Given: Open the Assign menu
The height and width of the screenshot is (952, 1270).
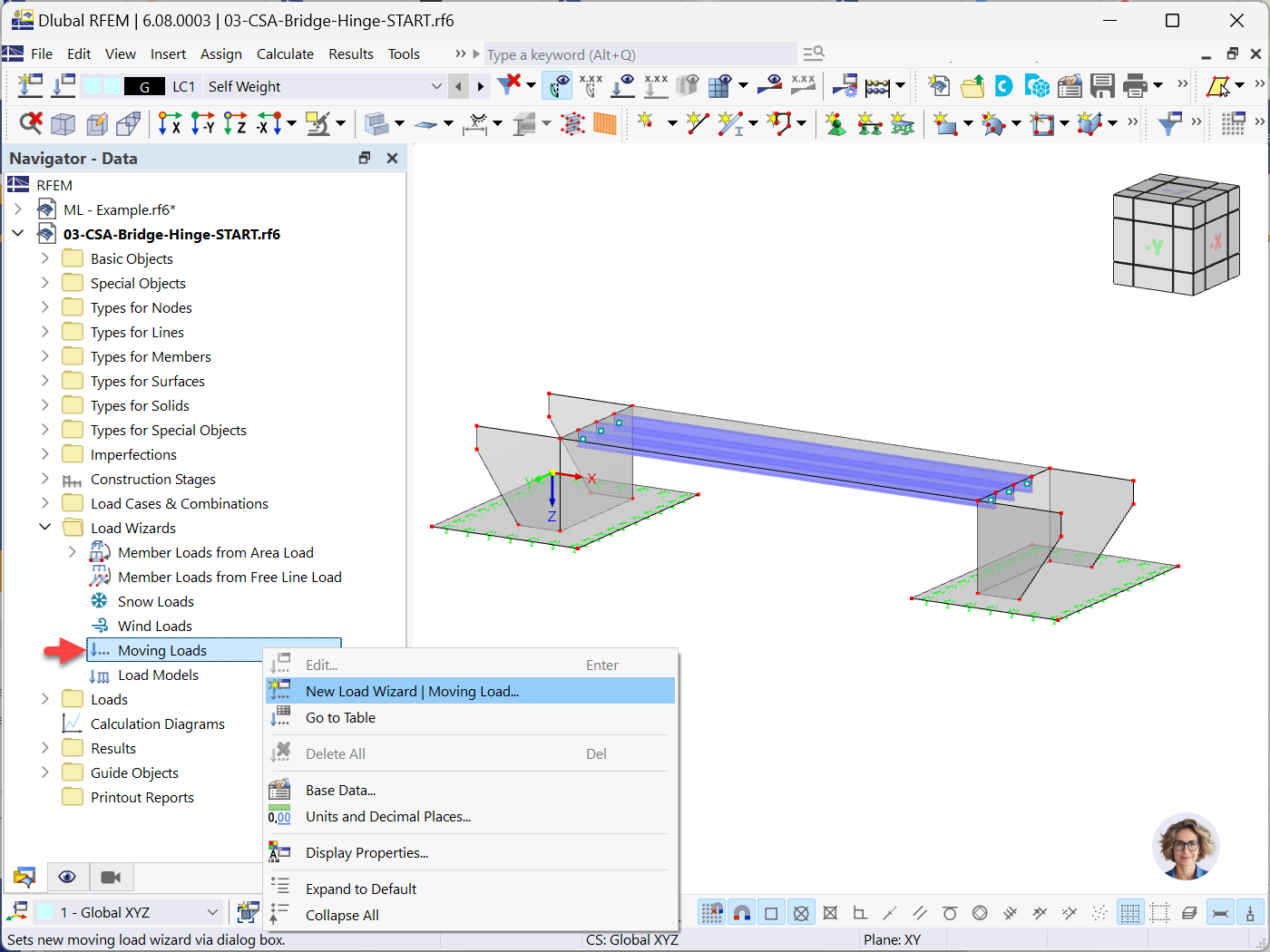Looking at the screenshot, I should (221, 54).
